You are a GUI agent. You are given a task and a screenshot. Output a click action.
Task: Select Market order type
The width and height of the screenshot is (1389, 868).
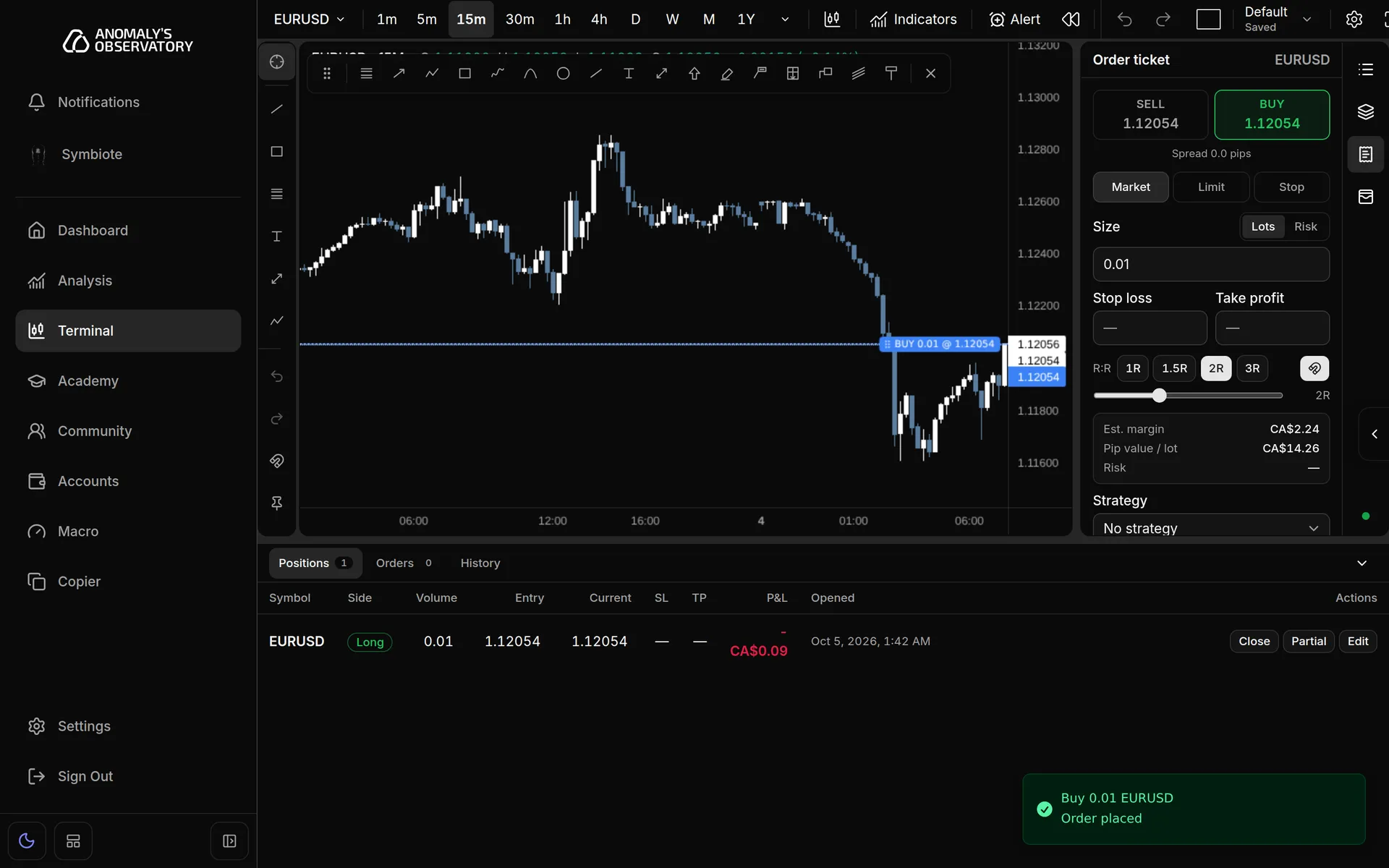[x=1130, y=187]
